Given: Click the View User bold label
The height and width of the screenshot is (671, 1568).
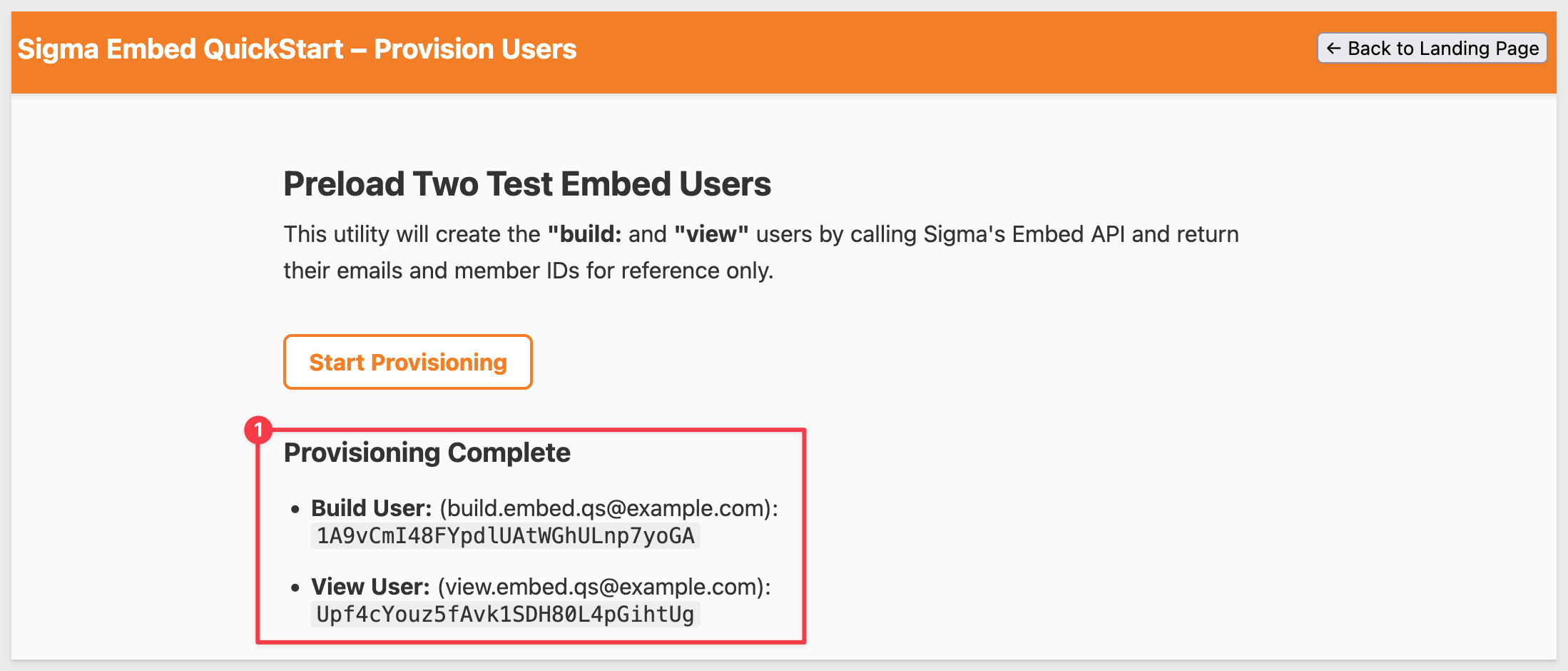Looking at the screenshot, I should click(x=370, y=587).
